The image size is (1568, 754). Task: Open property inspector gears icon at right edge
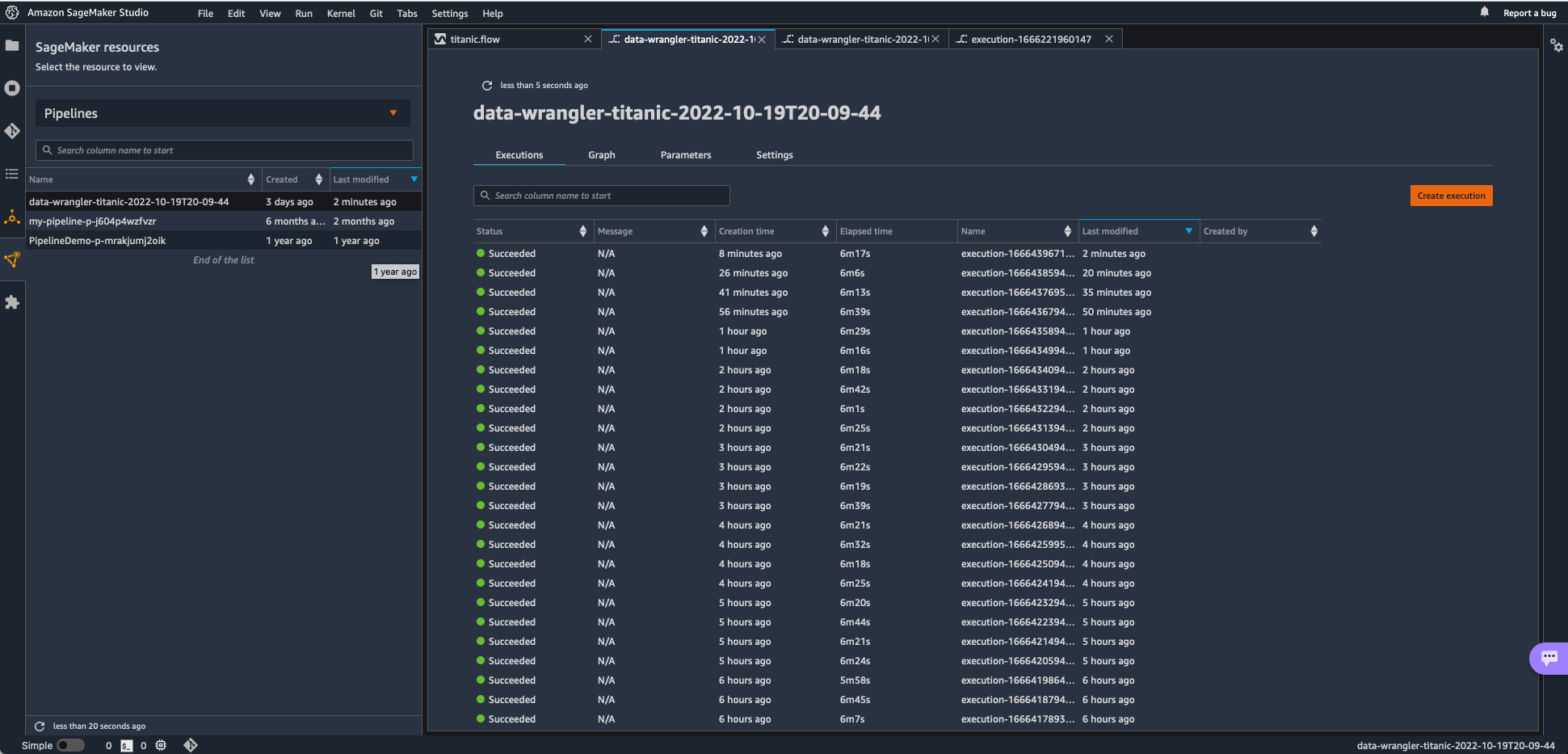click(1556, 45)
